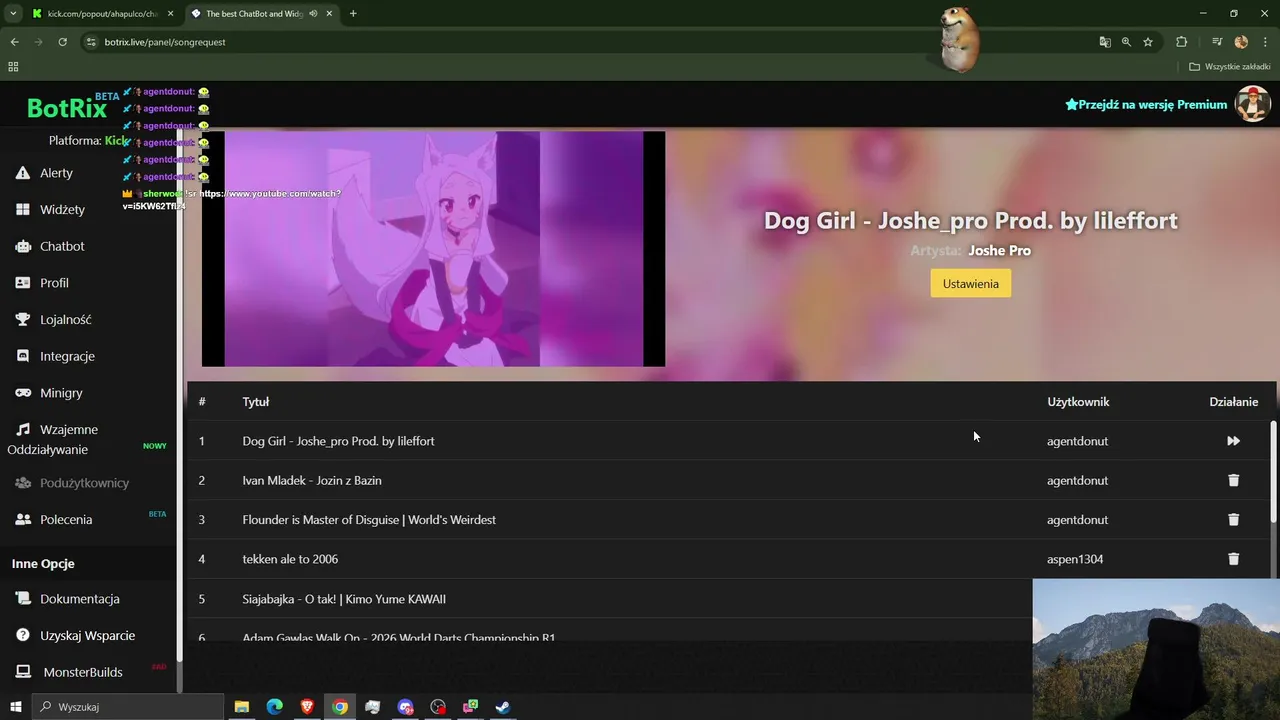Open the Widżety grid icon
Image resolution: width=1280 pixels, height=720 pixels.
23,209
